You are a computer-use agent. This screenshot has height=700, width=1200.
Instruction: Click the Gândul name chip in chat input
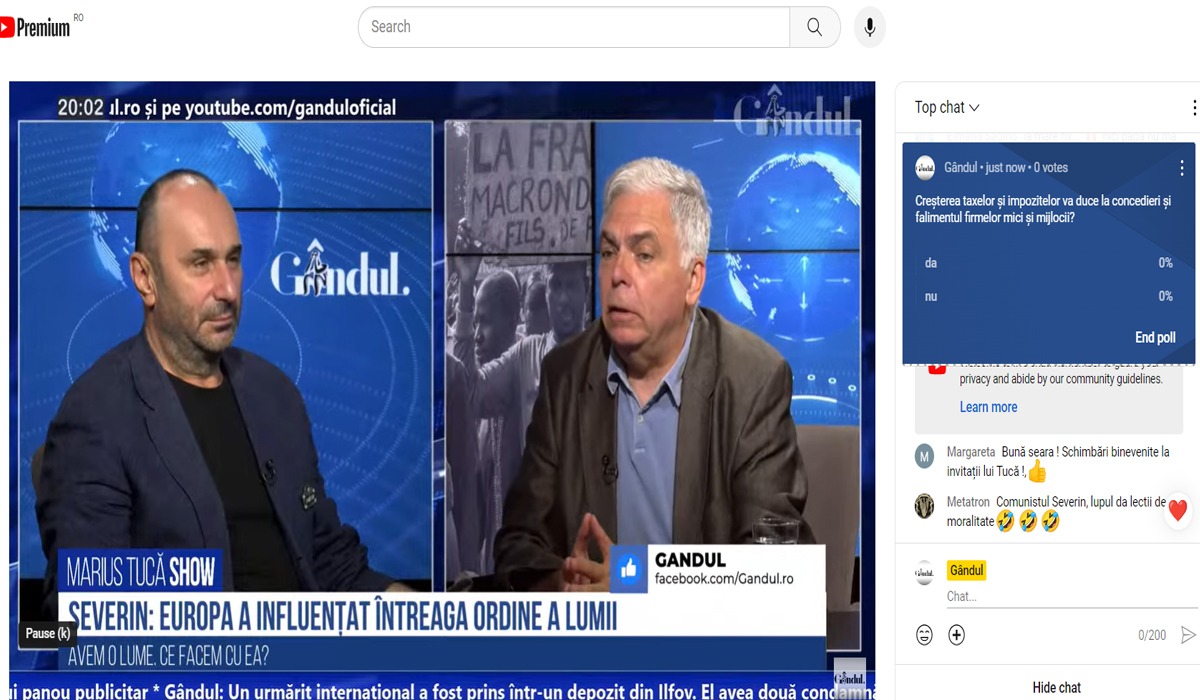966,570
